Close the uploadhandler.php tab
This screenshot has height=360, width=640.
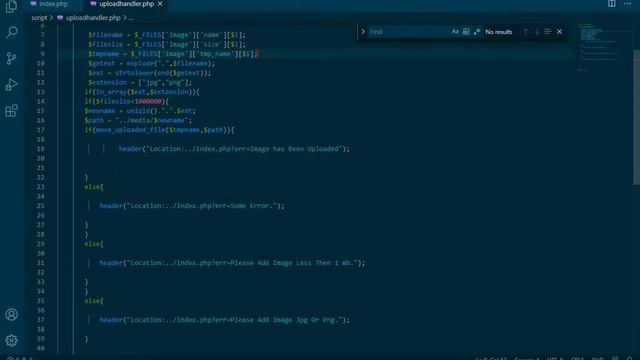coord(160,4)
